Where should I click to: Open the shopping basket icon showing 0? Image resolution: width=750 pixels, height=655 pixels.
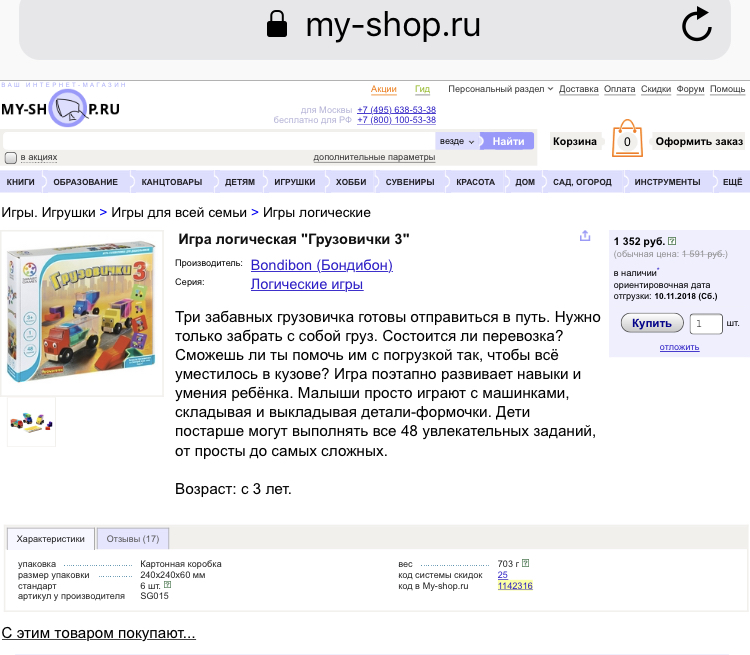[627, 139]
